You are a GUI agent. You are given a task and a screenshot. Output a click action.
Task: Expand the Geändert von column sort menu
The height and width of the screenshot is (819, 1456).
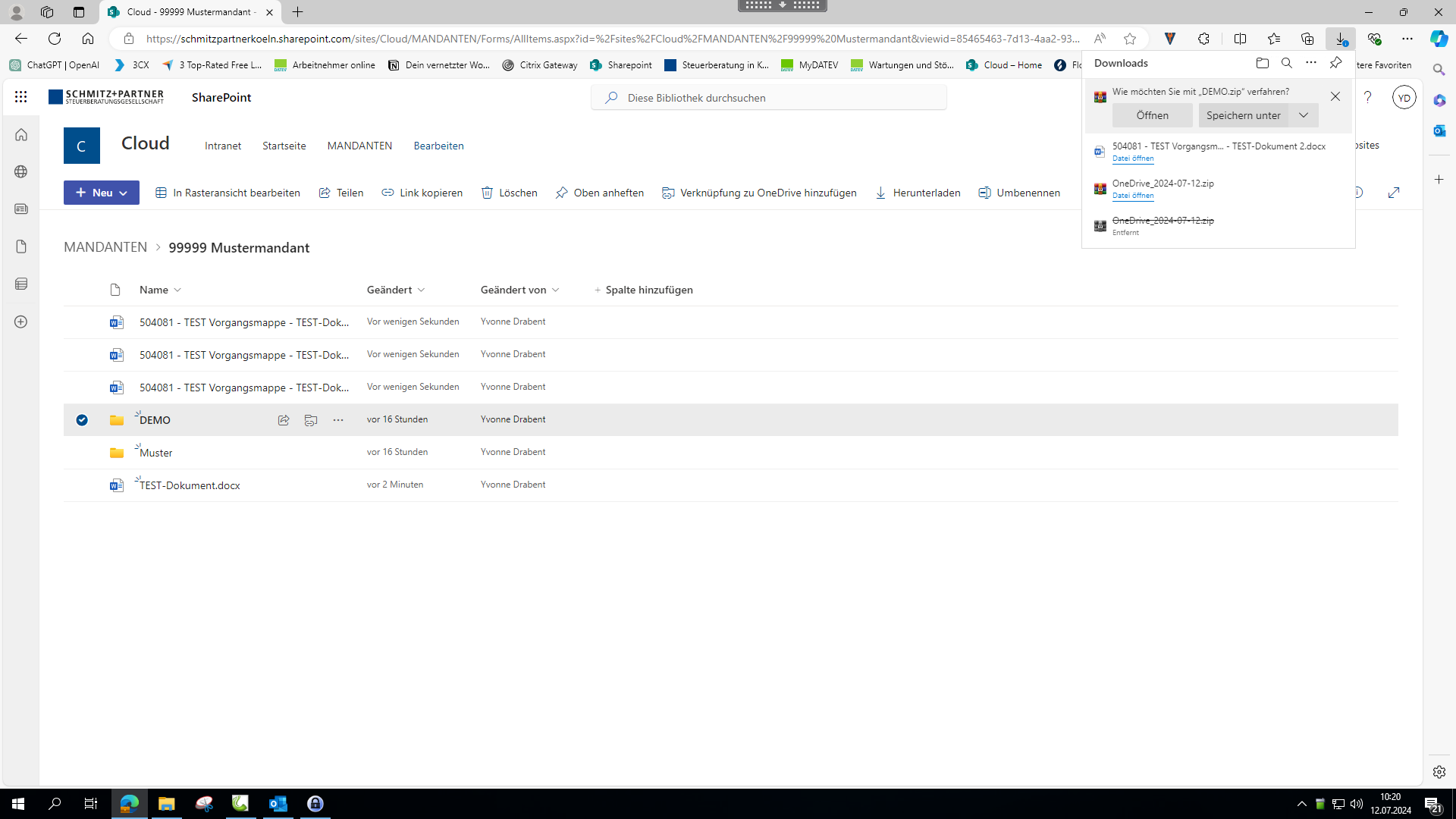click(x=556, y=290)
